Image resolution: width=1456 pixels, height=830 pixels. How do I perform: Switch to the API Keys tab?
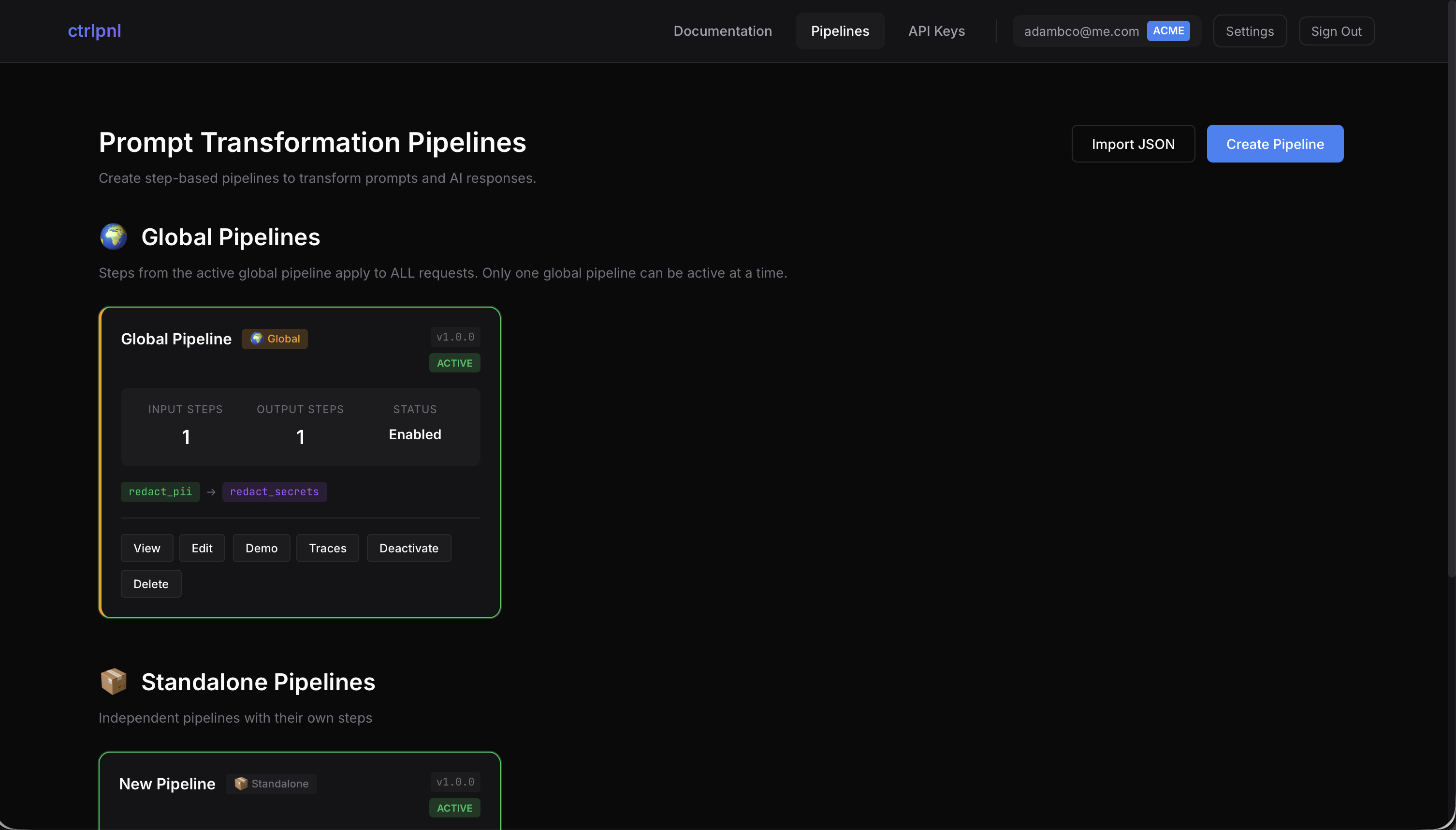click(x=936, y=31)
